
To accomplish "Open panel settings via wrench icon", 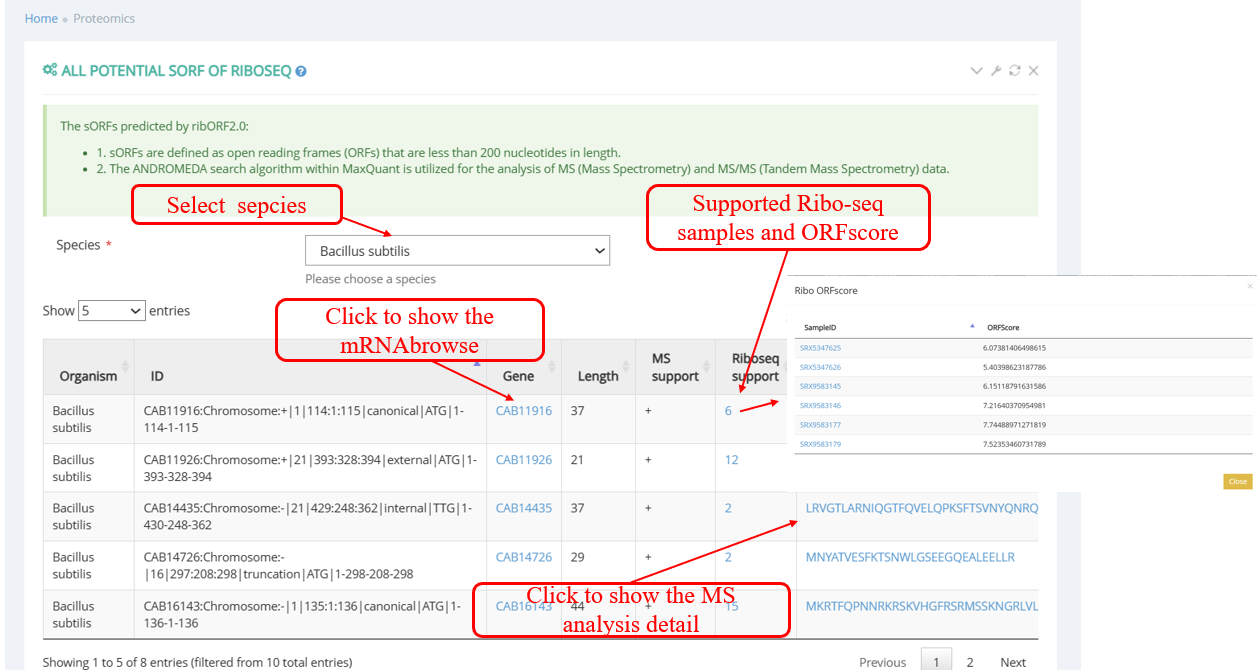I will 996,71.
